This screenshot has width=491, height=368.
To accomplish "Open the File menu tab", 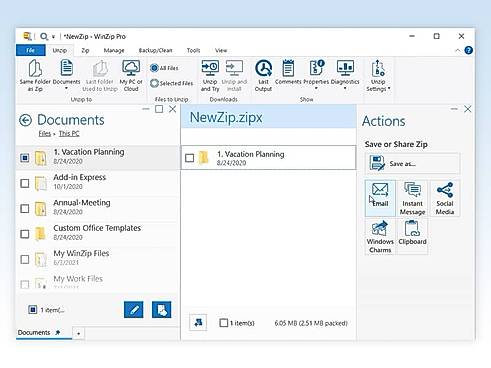I will (x=31, y=50).
